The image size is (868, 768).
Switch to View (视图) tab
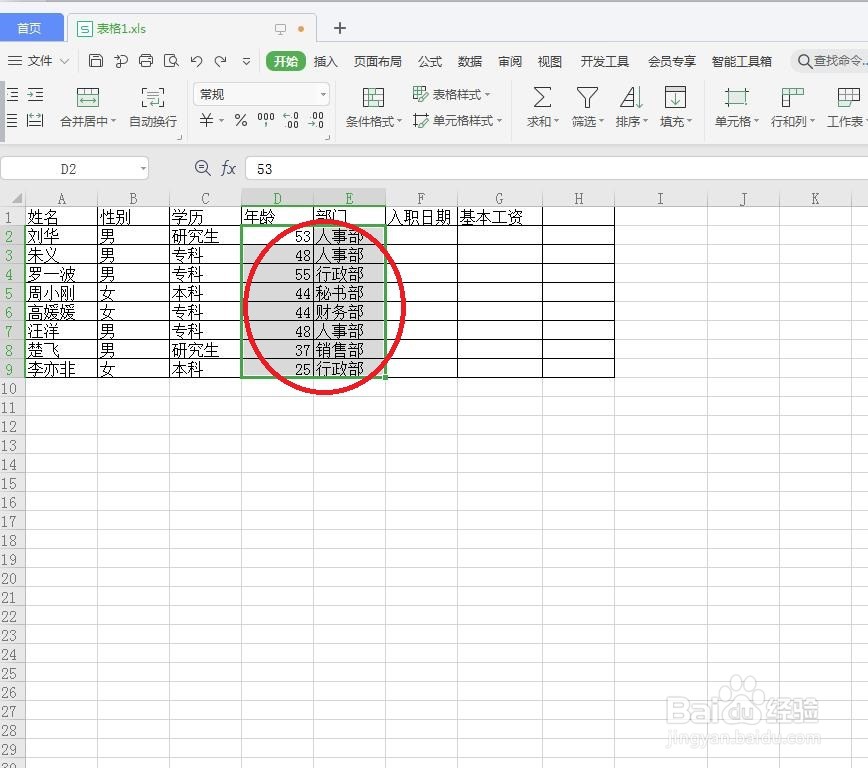(550, 61)
